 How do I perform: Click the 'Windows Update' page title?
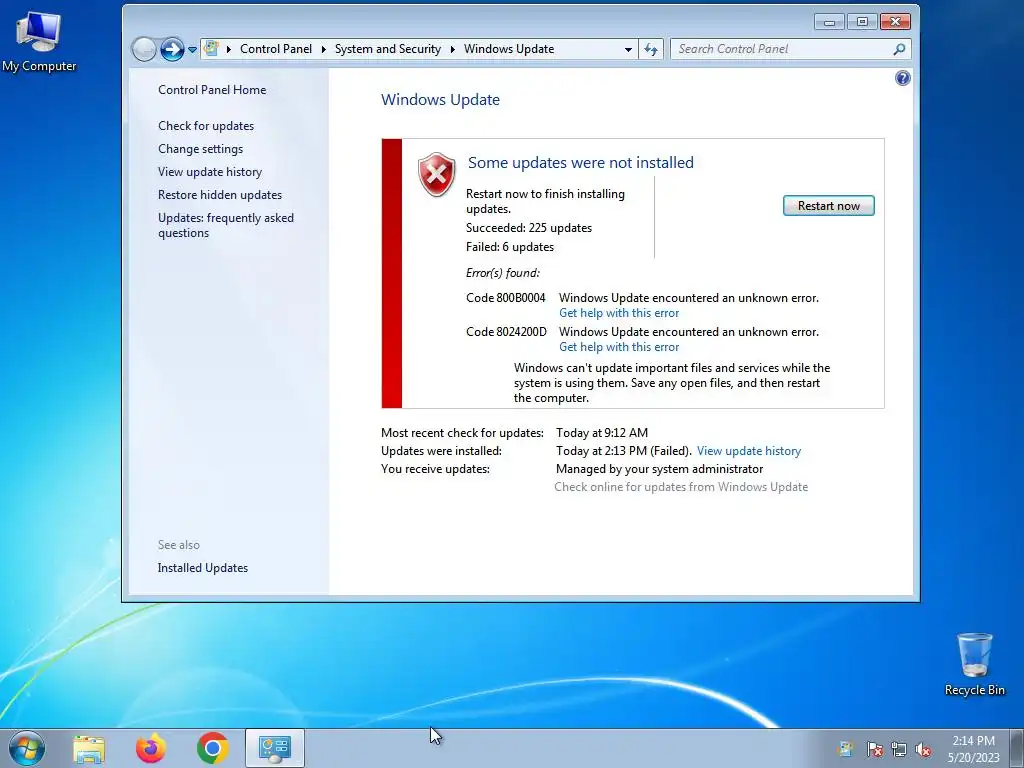point(440,99)
